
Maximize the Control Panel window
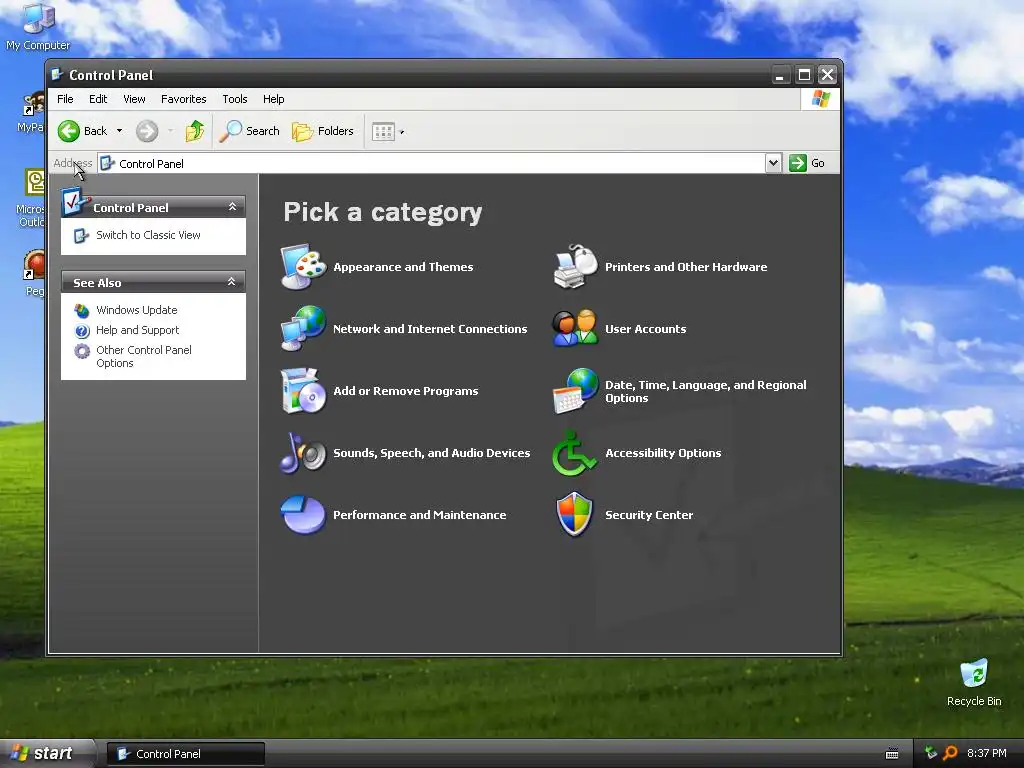tap(804, 75)
